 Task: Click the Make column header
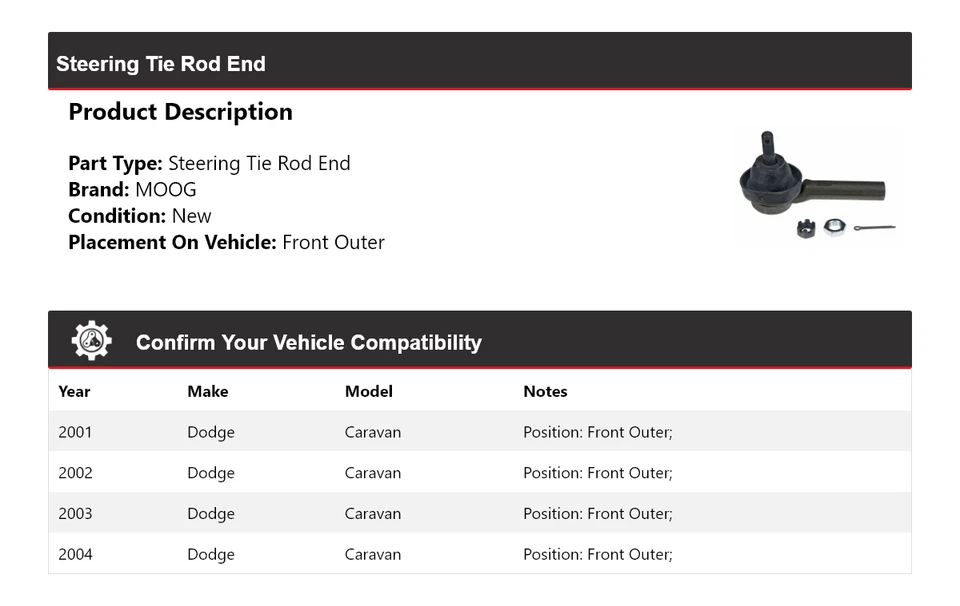point(207,392)
